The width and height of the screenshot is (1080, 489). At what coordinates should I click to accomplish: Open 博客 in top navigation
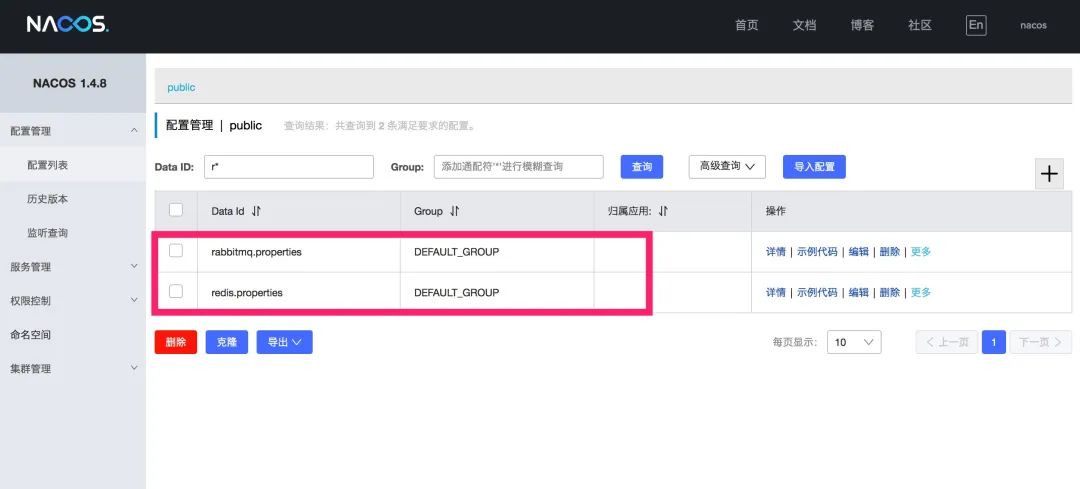[862, 25]
